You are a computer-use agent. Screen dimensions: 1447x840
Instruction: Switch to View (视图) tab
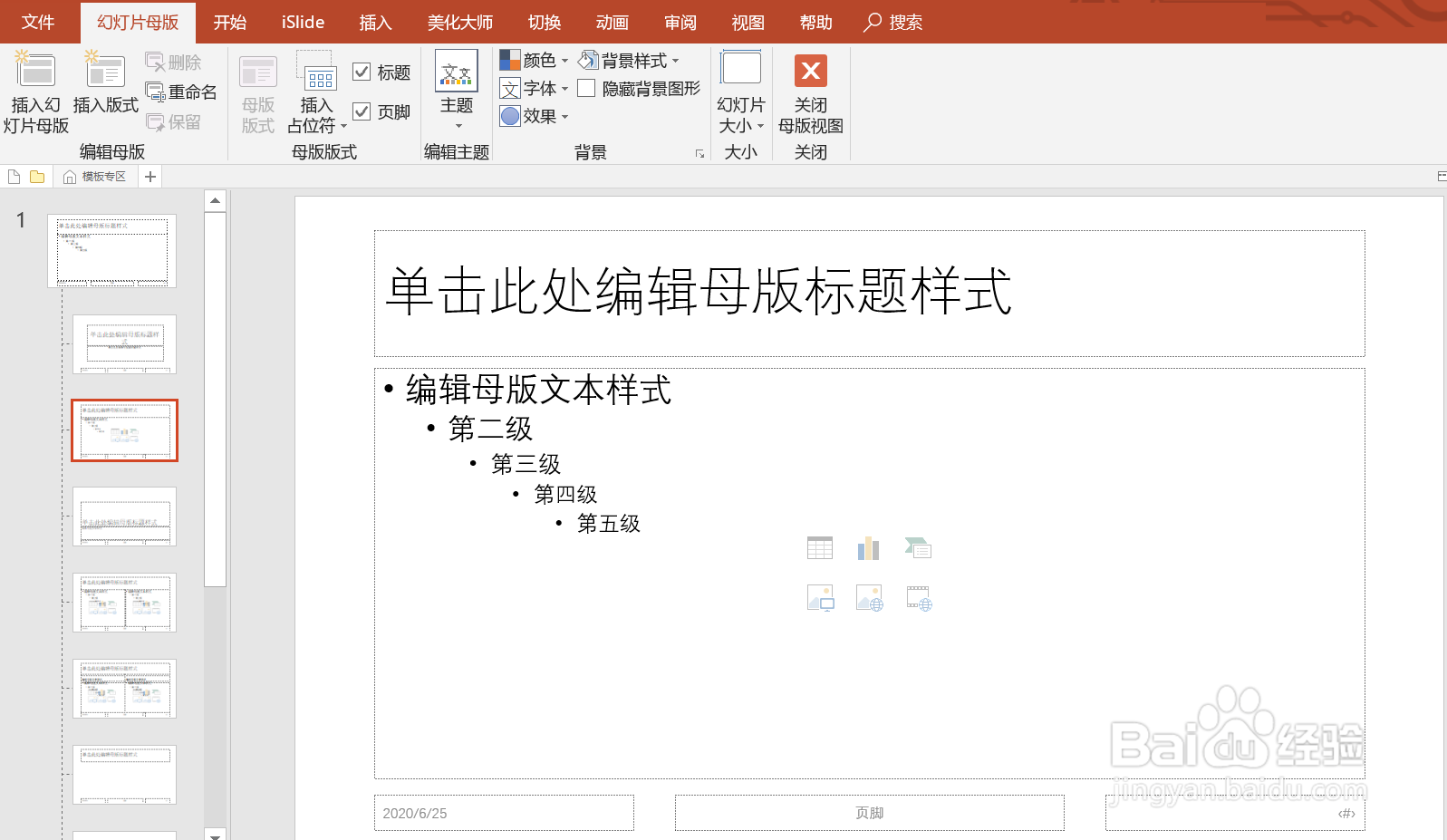click(748, 22)
